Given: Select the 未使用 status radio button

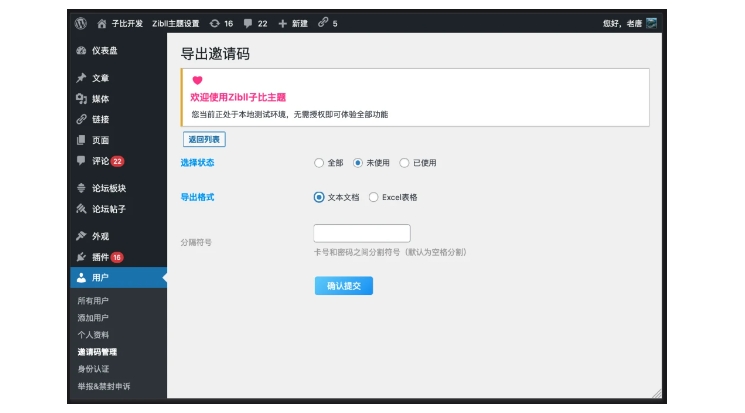Looking at the screenshot, I should [358, 163].
